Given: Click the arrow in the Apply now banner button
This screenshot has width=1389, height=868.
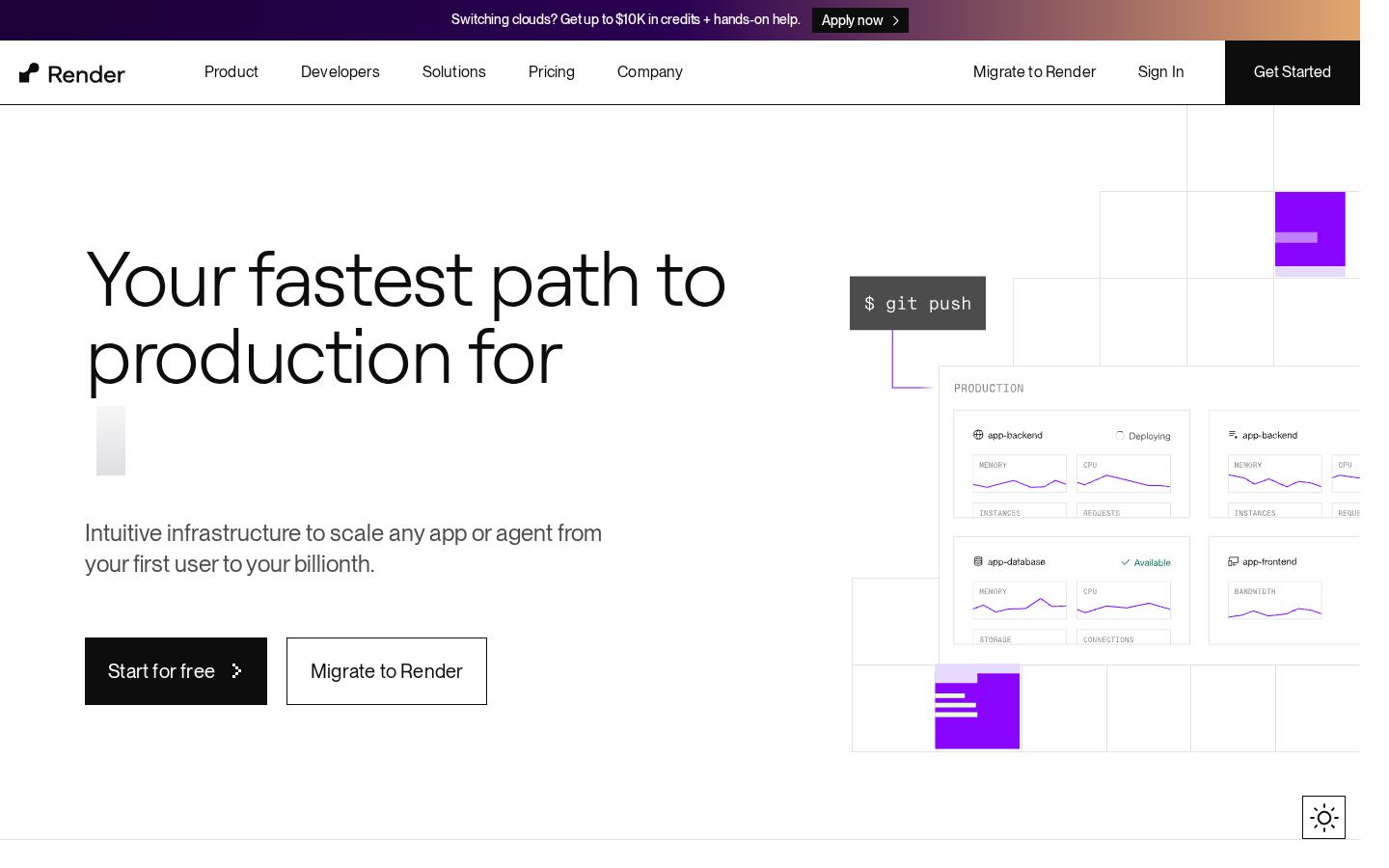Looking at the screenshot, I should 896,20.
